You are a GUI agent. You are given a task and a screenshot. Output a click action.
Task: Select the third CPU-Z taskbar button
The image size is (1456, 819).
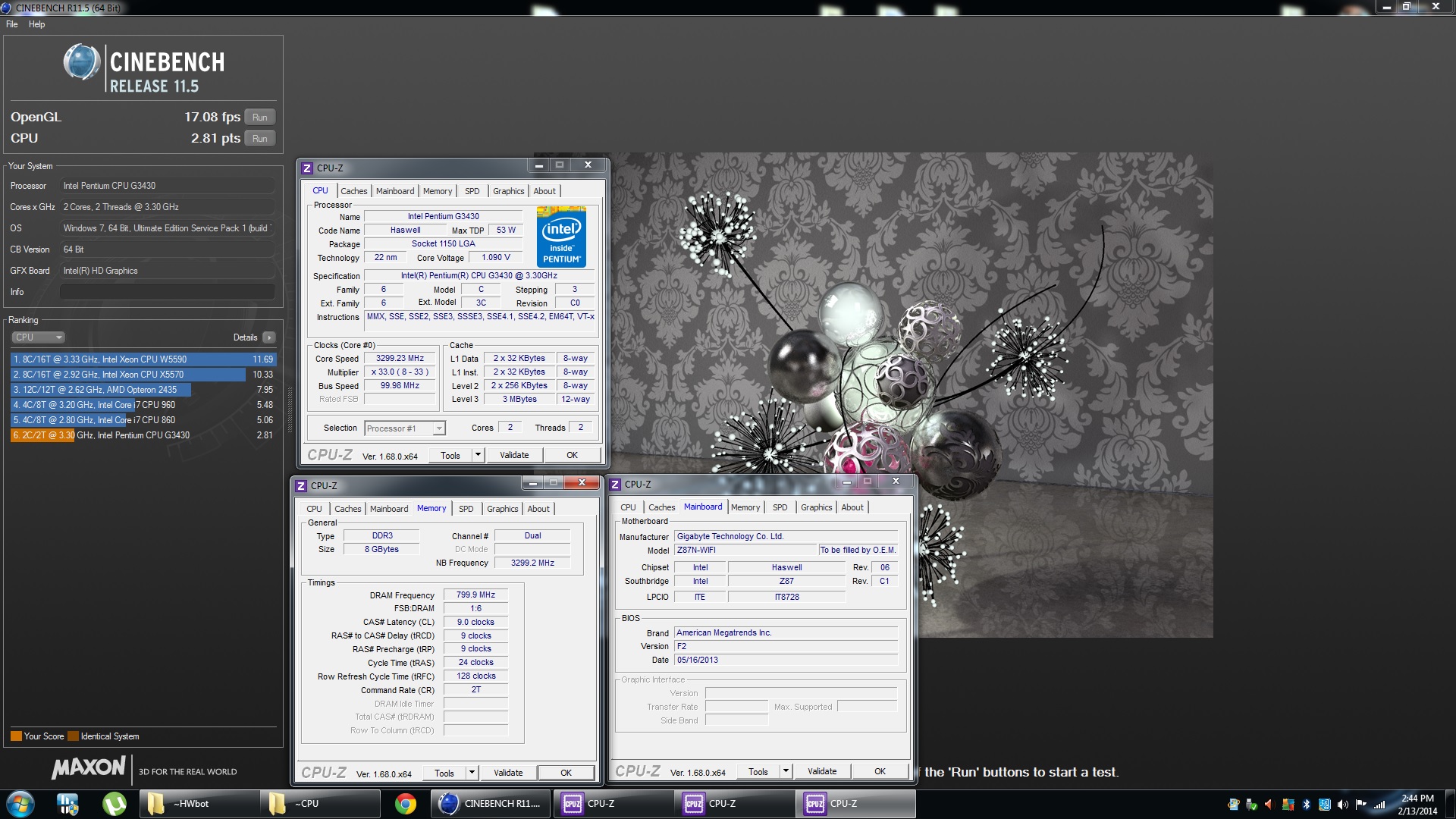tap(855, 804)
